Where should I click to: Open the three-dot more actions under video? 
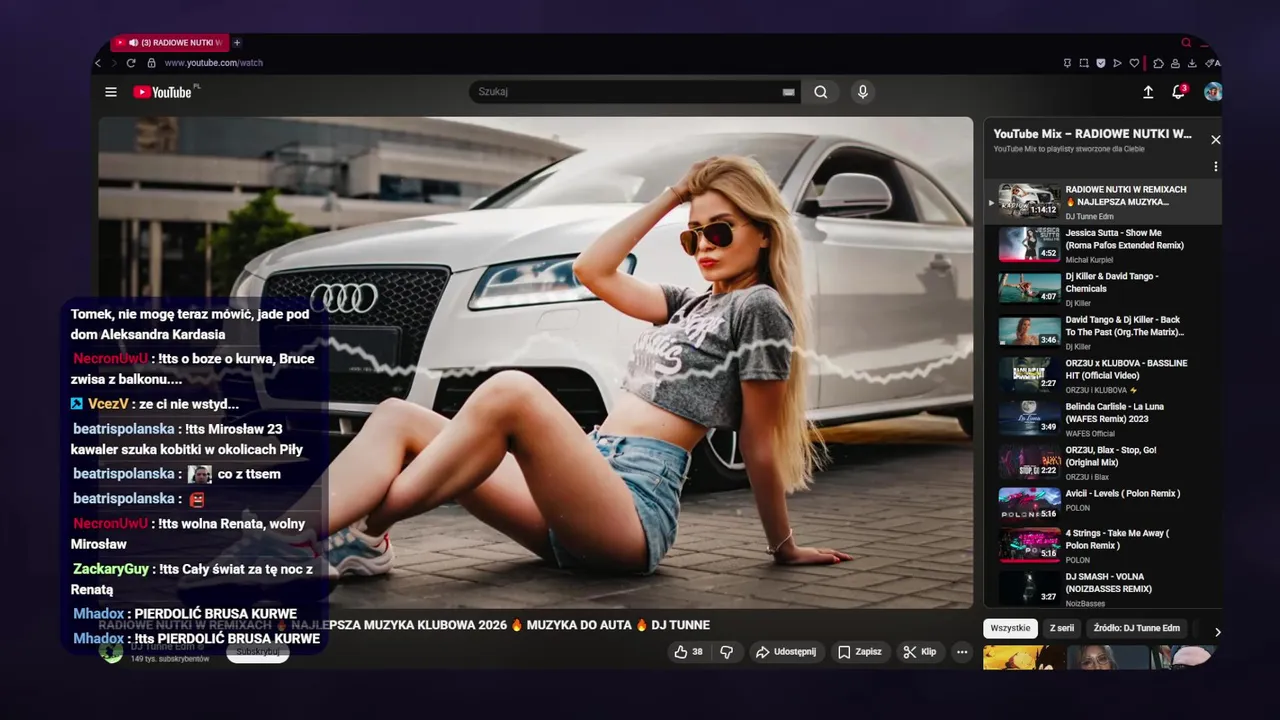[962, 652]
